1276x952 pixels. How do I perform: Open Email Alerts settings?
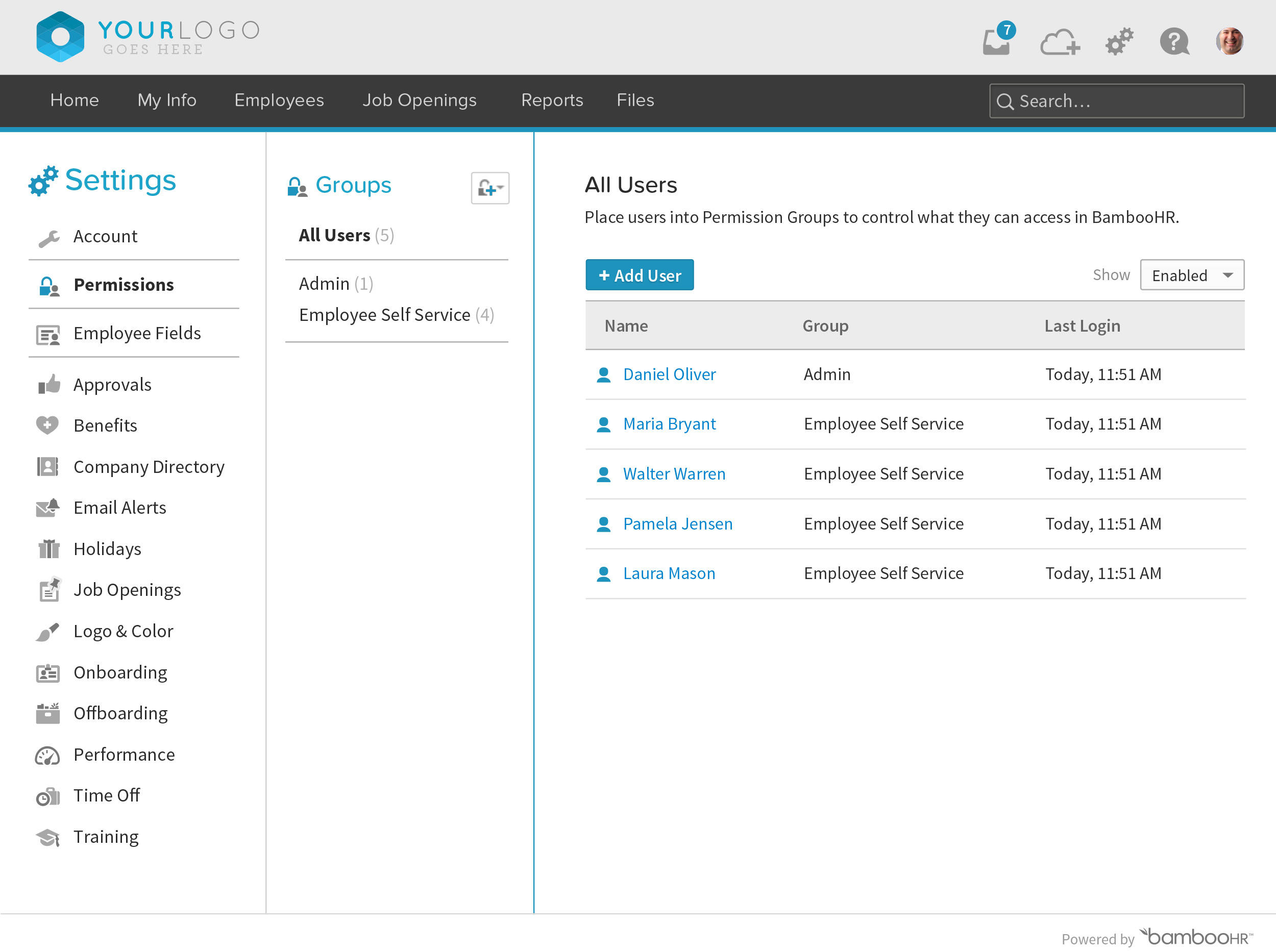[x=119, y=508]
